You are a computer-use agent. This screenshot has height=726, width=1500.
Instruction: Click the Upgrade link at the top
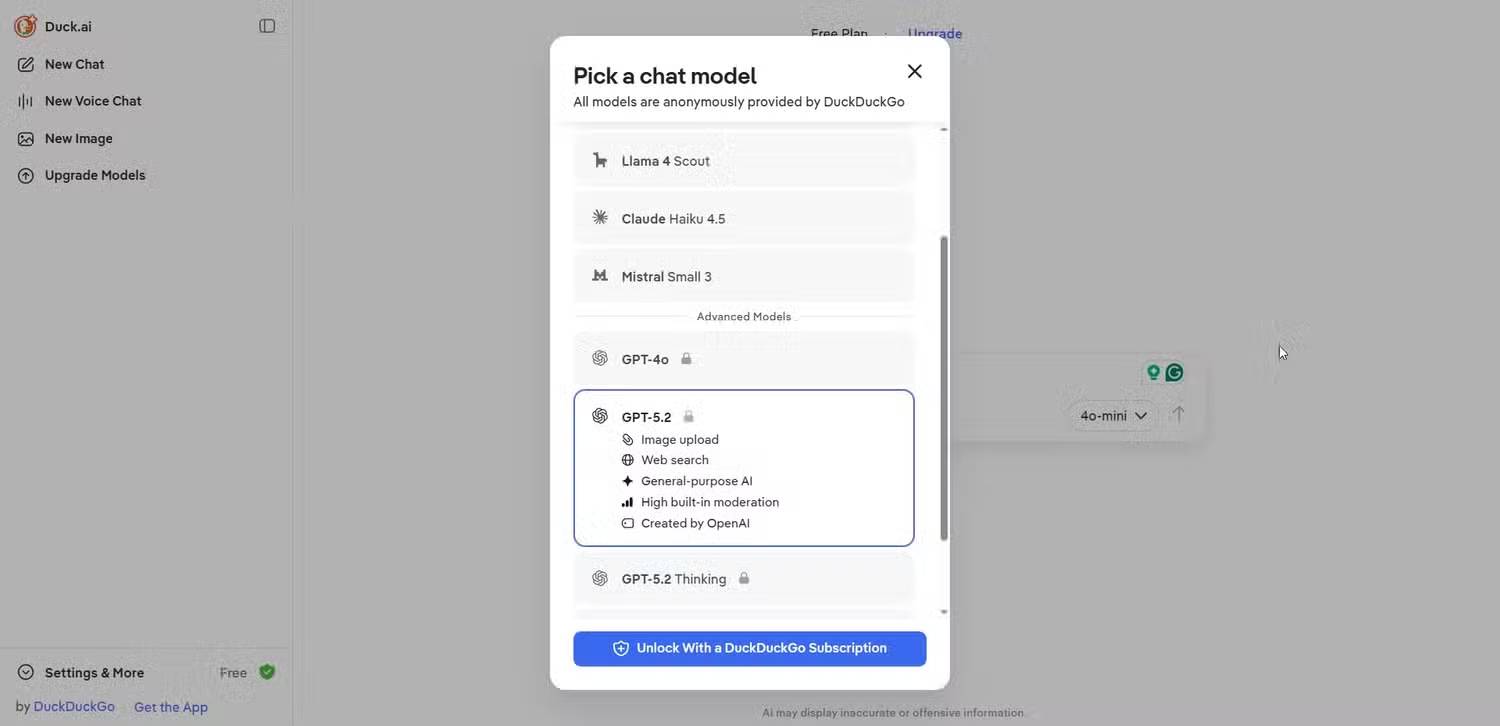point(933,33)
